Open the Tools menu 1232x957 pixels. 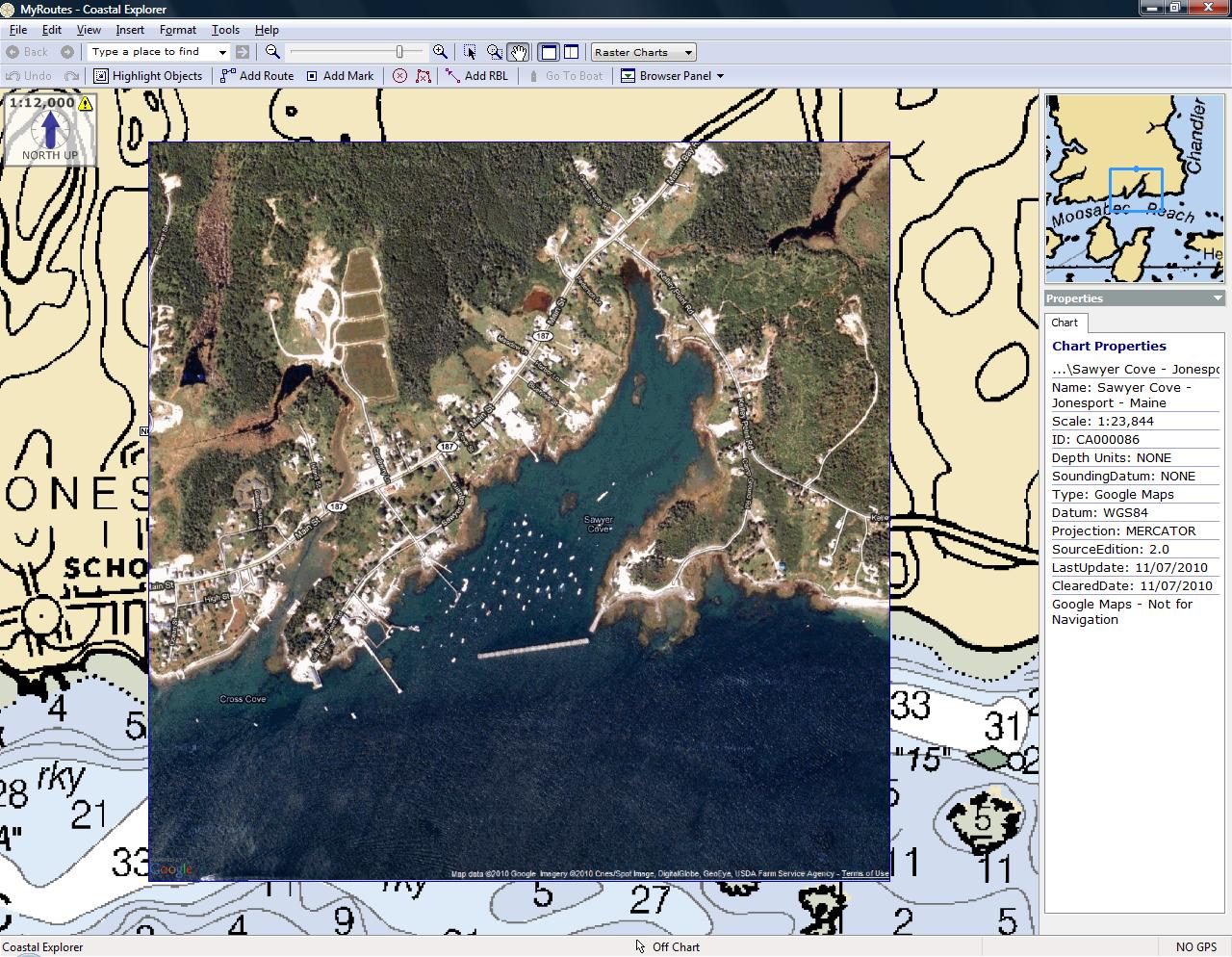225,30
